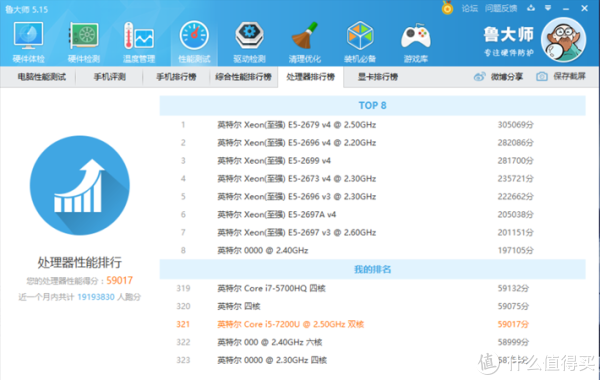
Task: Select 性能测试 performance test gauge icon
Action: pyautogui.click(x=194, y=42)
